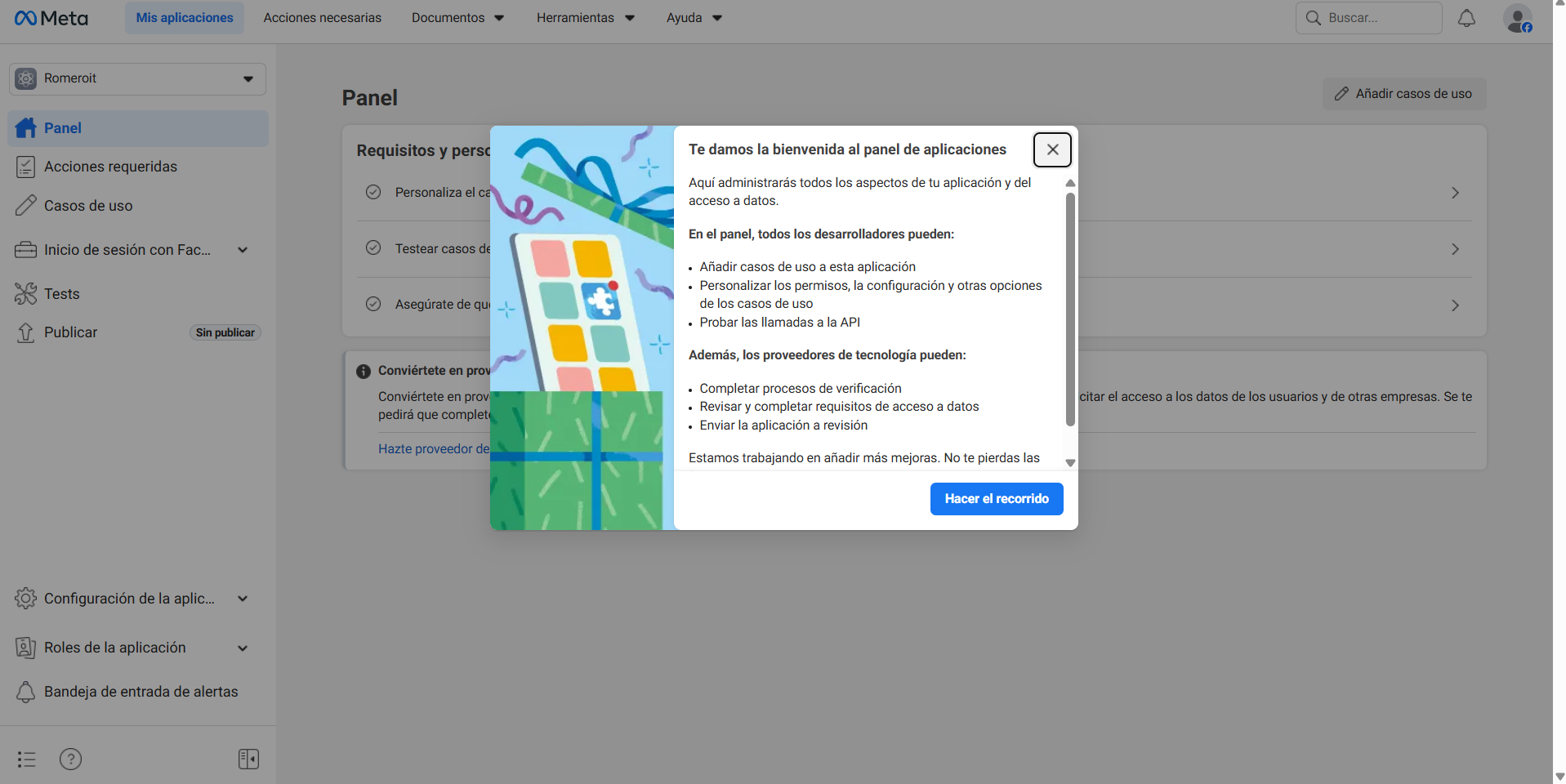Open Bandeja de entrada de alertas
The height and width of the screenshot is (784, 1566).
point(137,692)
